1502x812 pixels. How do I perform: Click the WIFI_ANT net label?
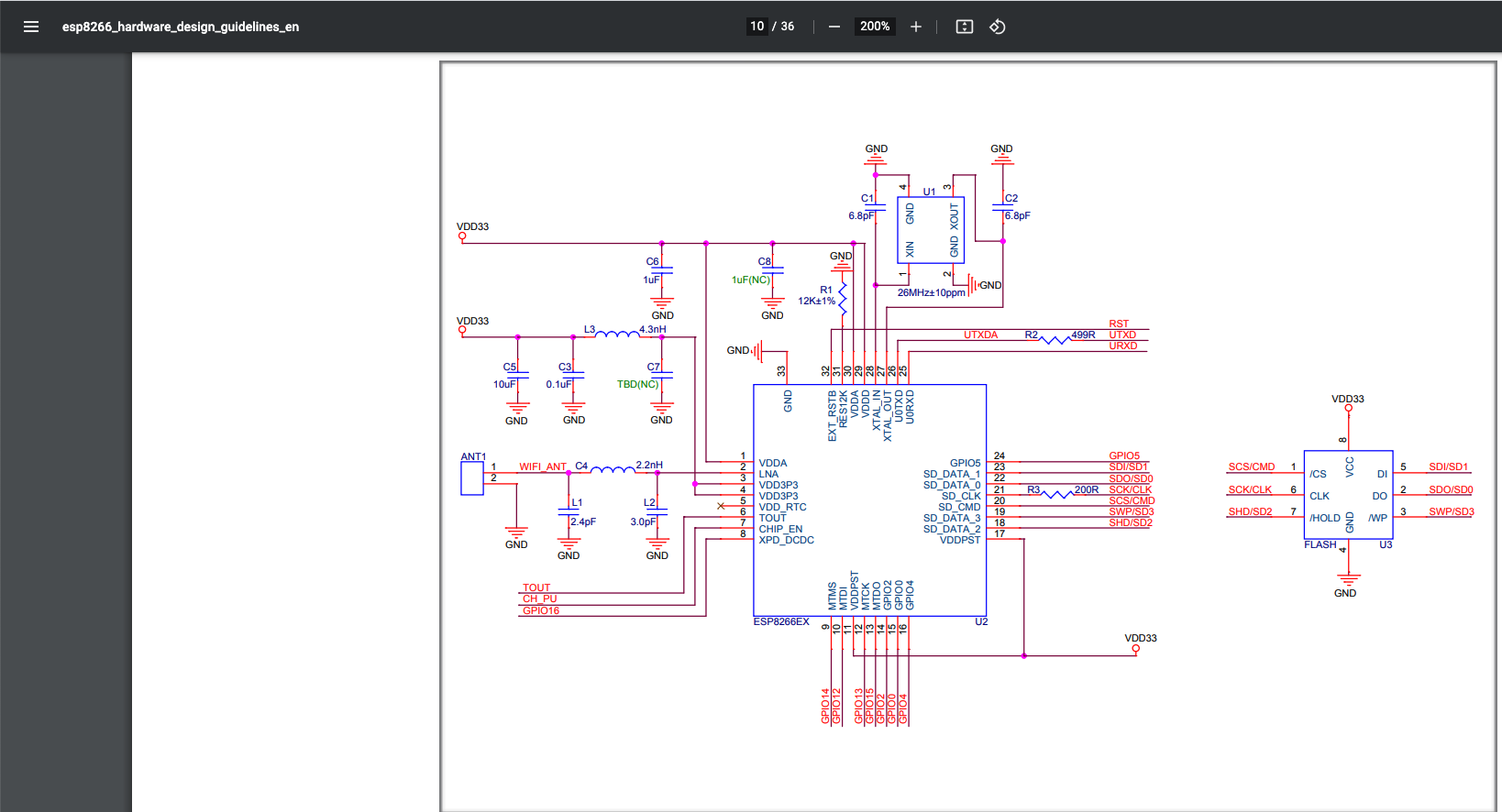(x=543, y=466)
